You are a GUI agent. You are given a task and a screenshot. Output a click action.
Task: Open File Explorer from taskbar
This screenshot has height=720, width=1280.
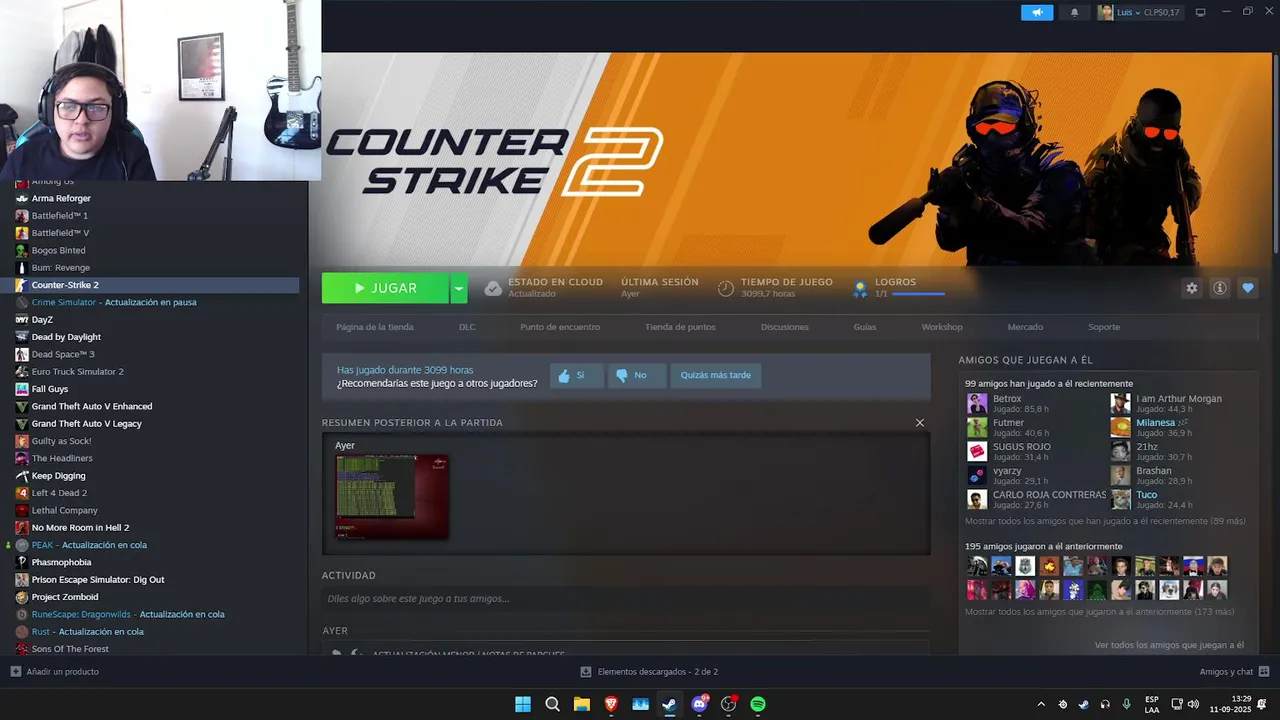(x=581, y=704)
